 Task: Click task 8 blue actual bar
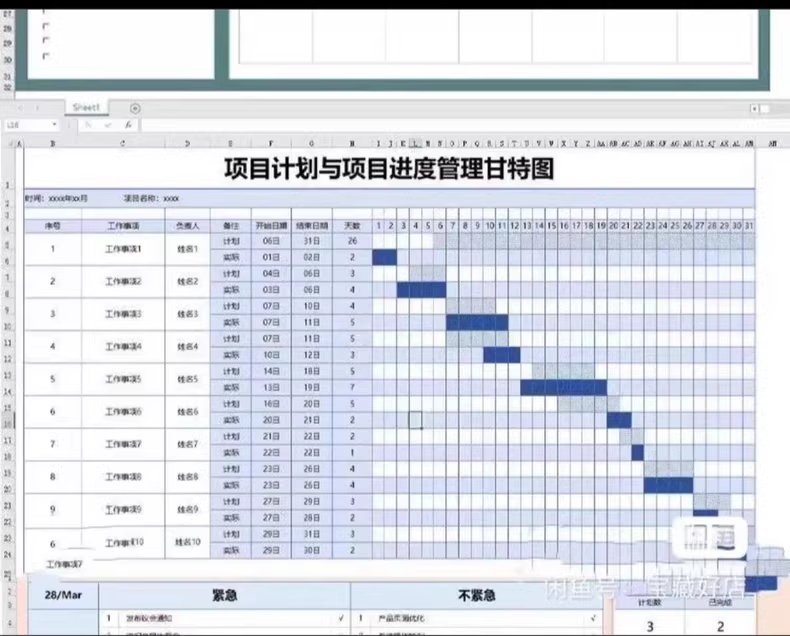click(669, 485)
